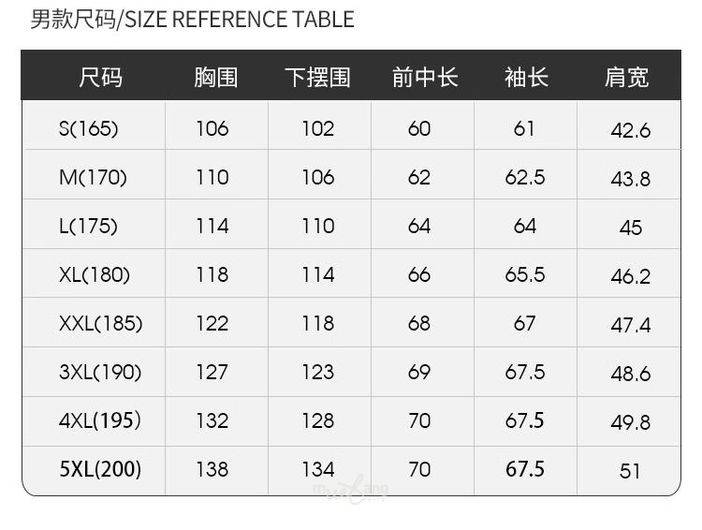The height and width of the screenshot is (530, 702).
Task: Click the 肩宽 column header
Action: (x=627, y=77)
